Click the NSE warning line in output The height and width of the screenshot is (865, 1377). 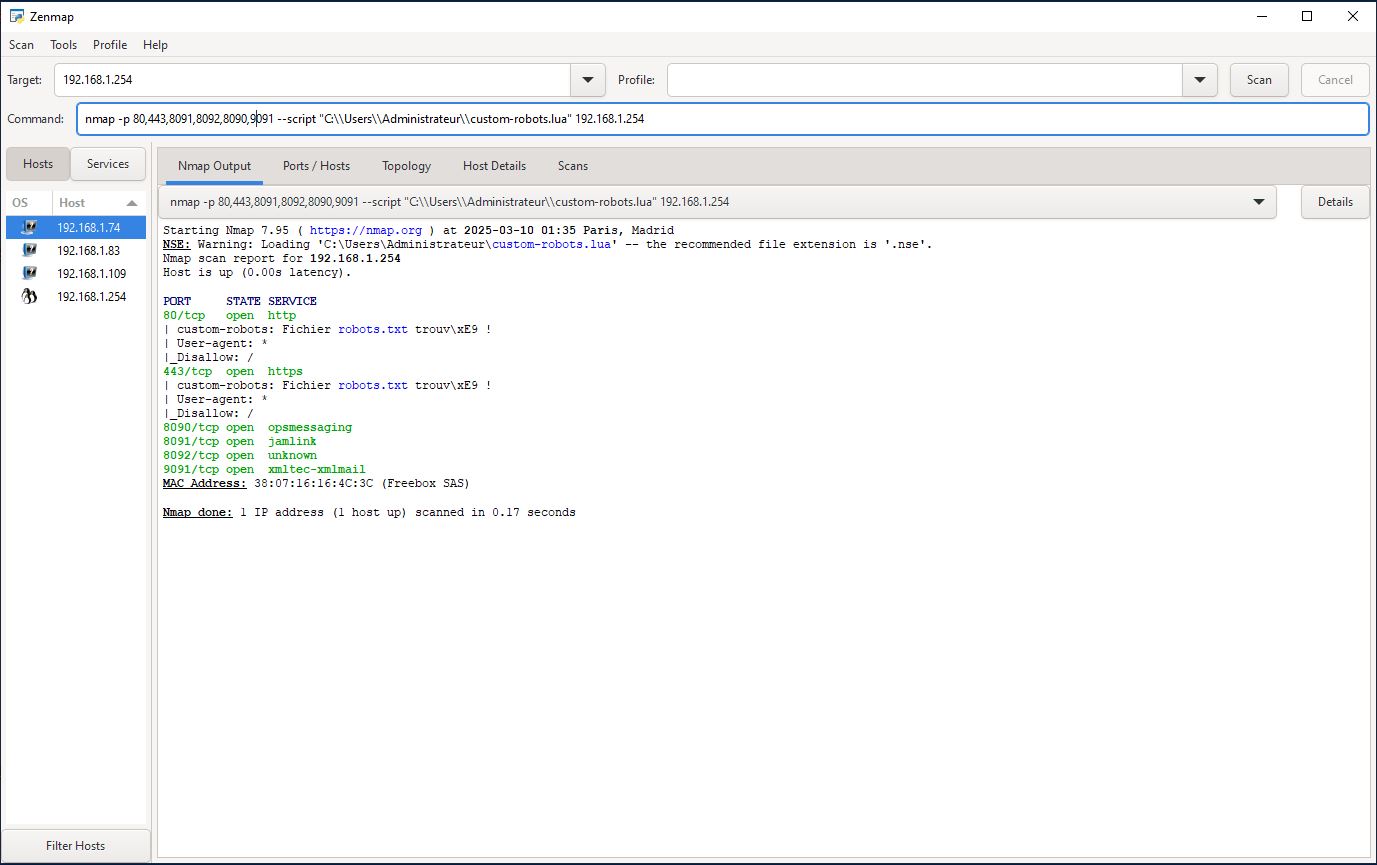point(547,244)
